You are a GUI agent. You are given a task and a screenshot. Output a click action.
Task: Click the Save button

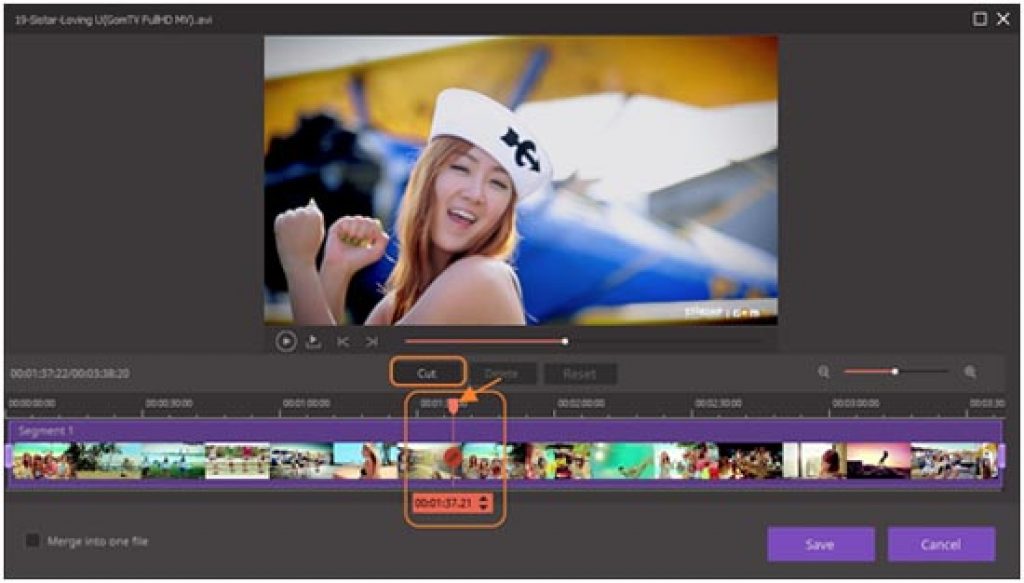pyautogui.click(x=821, y=545)
